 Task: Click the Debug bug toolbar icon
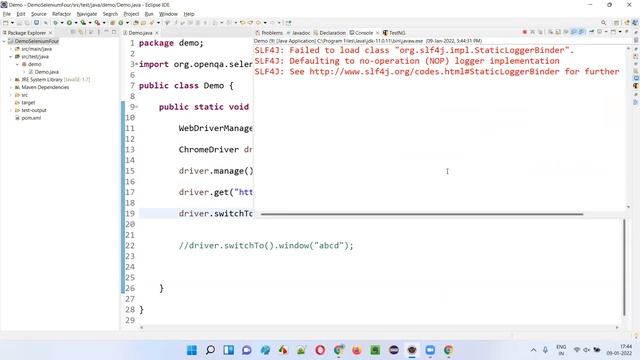click(x=55, y=23)
